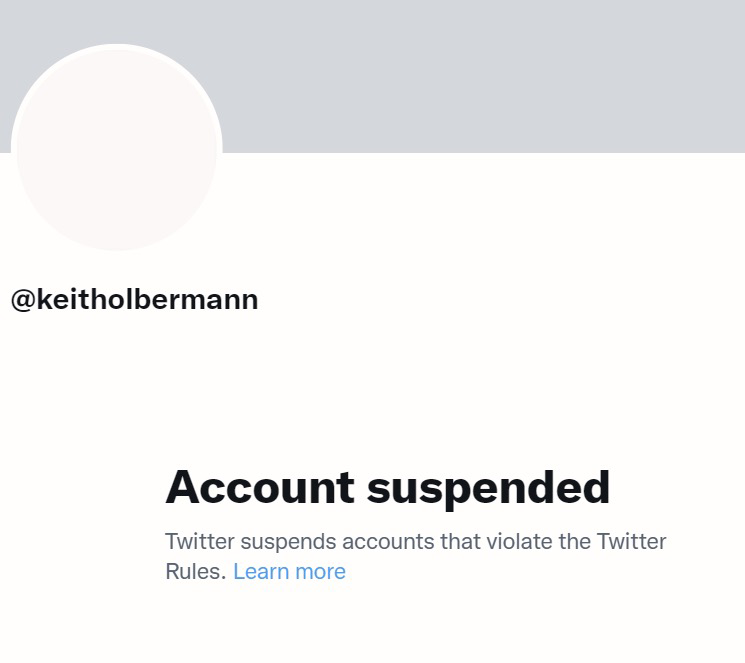Viewport: 745px width, 663px height.
Task: Select the @keitholbermann handle text
Action: [134, 300]
